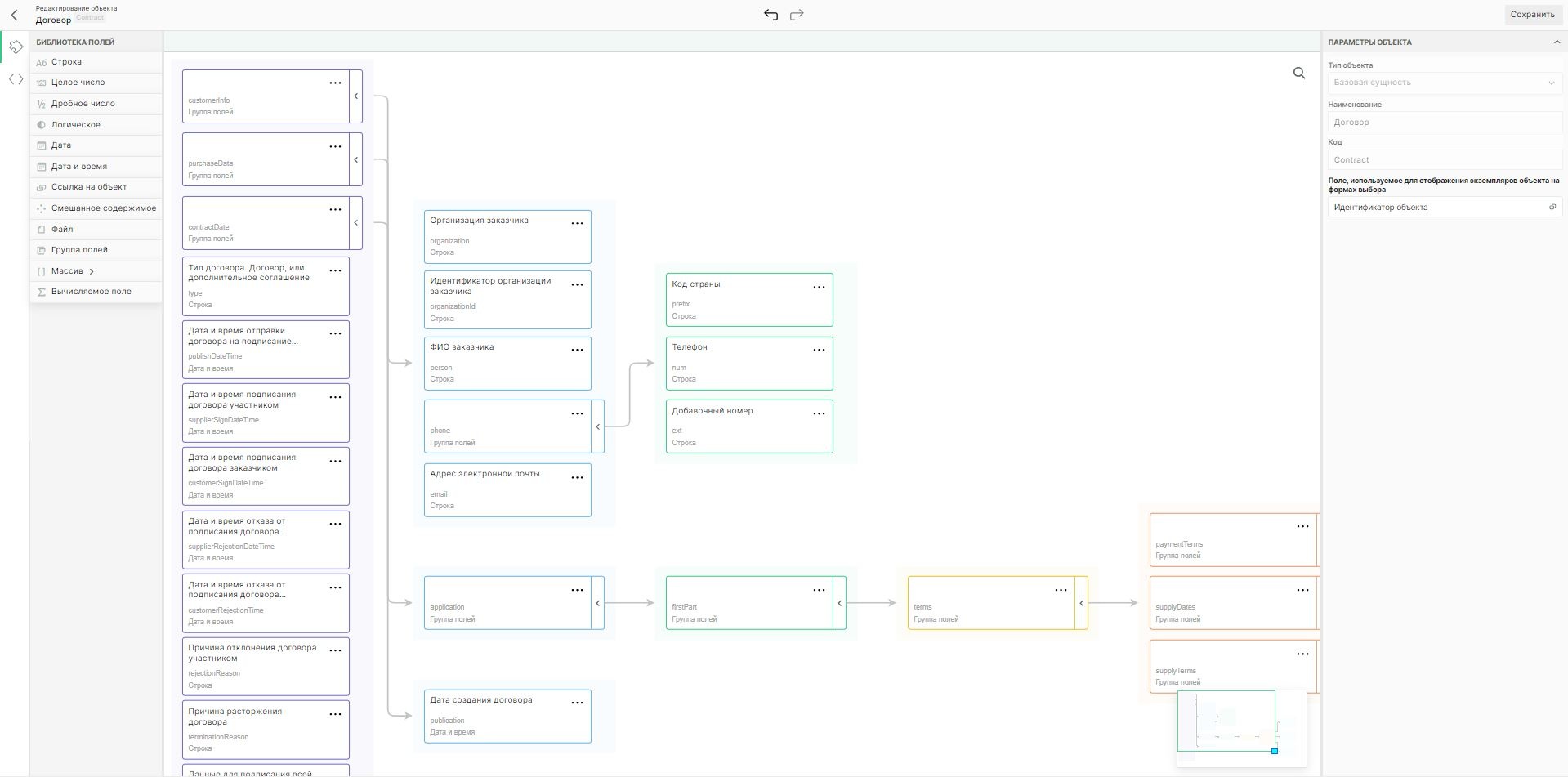The width and height of the screenshot is (1568, 777).
Task: Click the Сохранить button
Action: (x=1532, y=15)
